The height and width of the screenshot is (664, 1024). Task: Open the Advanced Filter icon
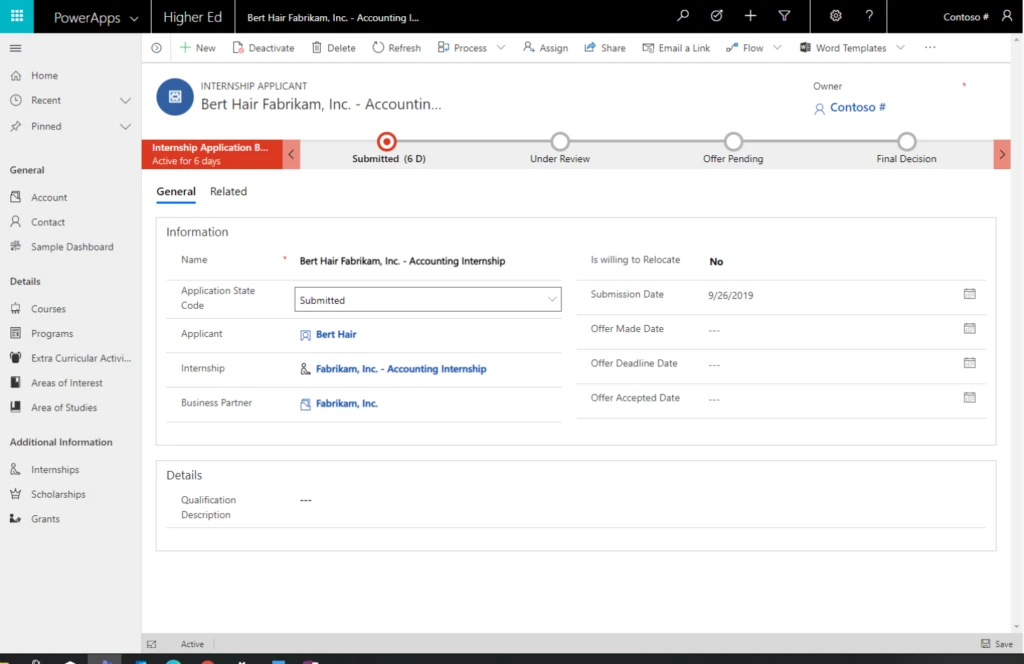[x=784, y=16]
